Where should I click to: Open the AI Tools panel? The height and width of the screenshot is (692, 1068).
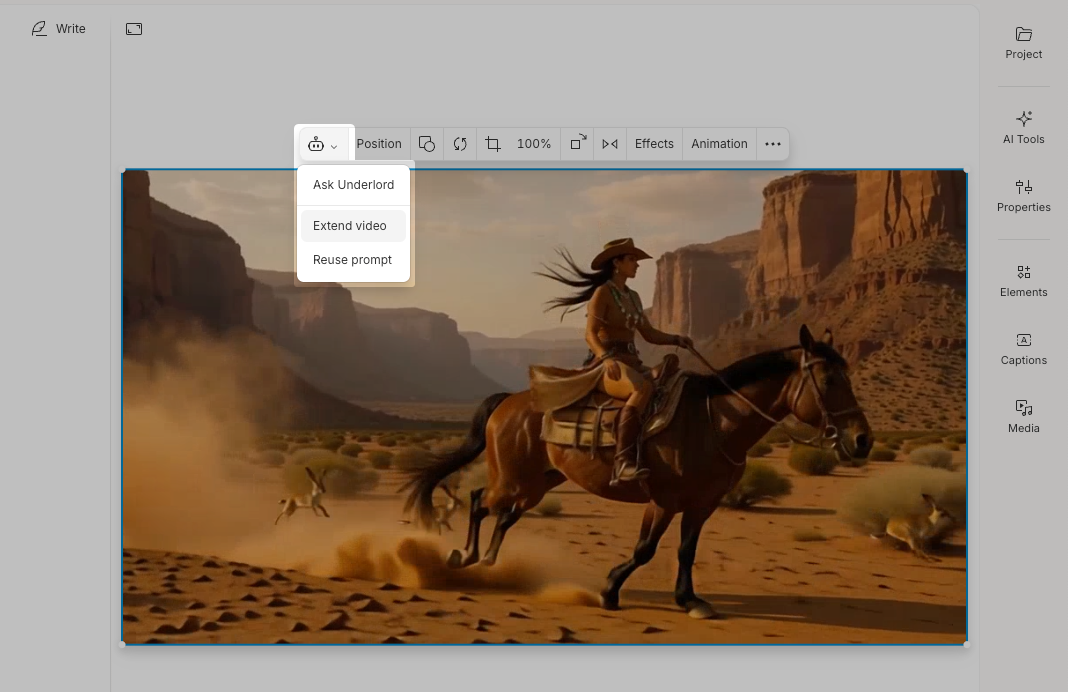1023,126
